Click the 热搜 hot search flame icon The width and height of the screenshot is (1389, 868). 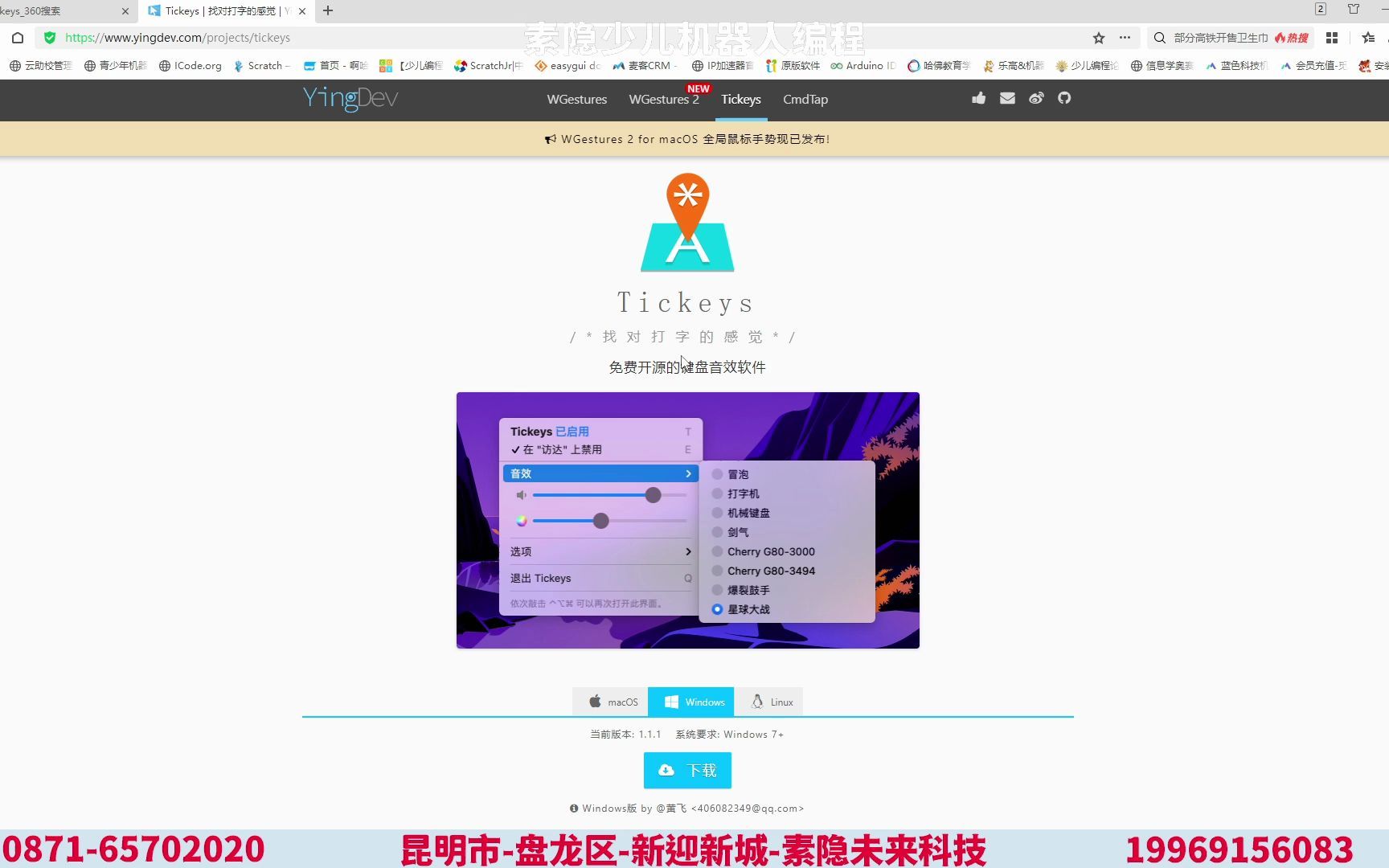(x=1291, y=38)
